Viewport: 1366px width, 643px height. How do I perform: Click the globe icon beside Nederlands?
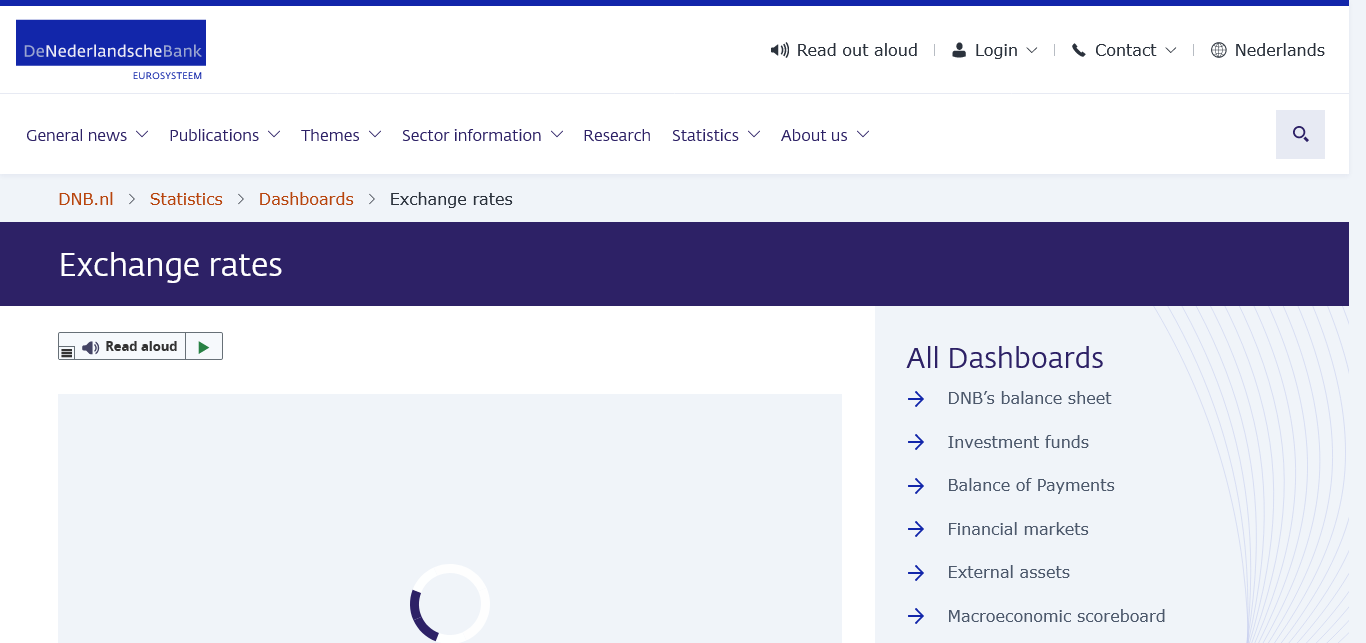[x=1218, y=50]
